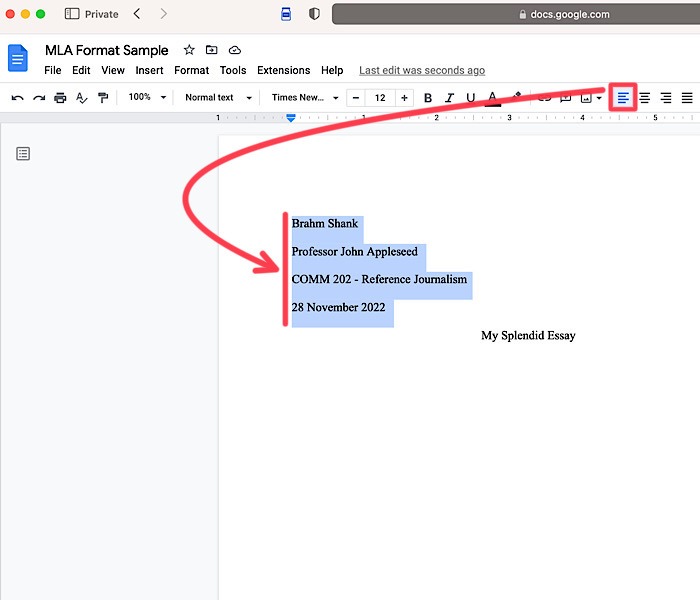Show the document outline icon
Screen dimensions: 700x600
pos(23,153)
